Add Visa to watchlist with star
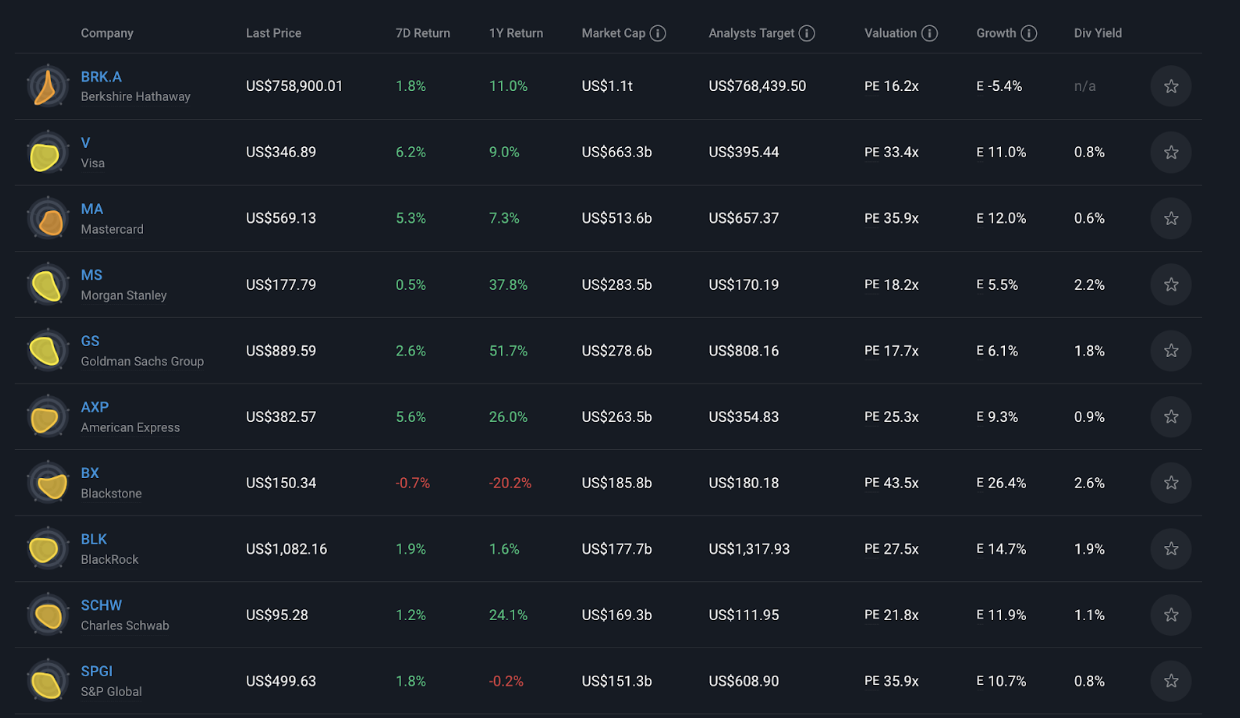1240x718 pixels. point(1171,152)
